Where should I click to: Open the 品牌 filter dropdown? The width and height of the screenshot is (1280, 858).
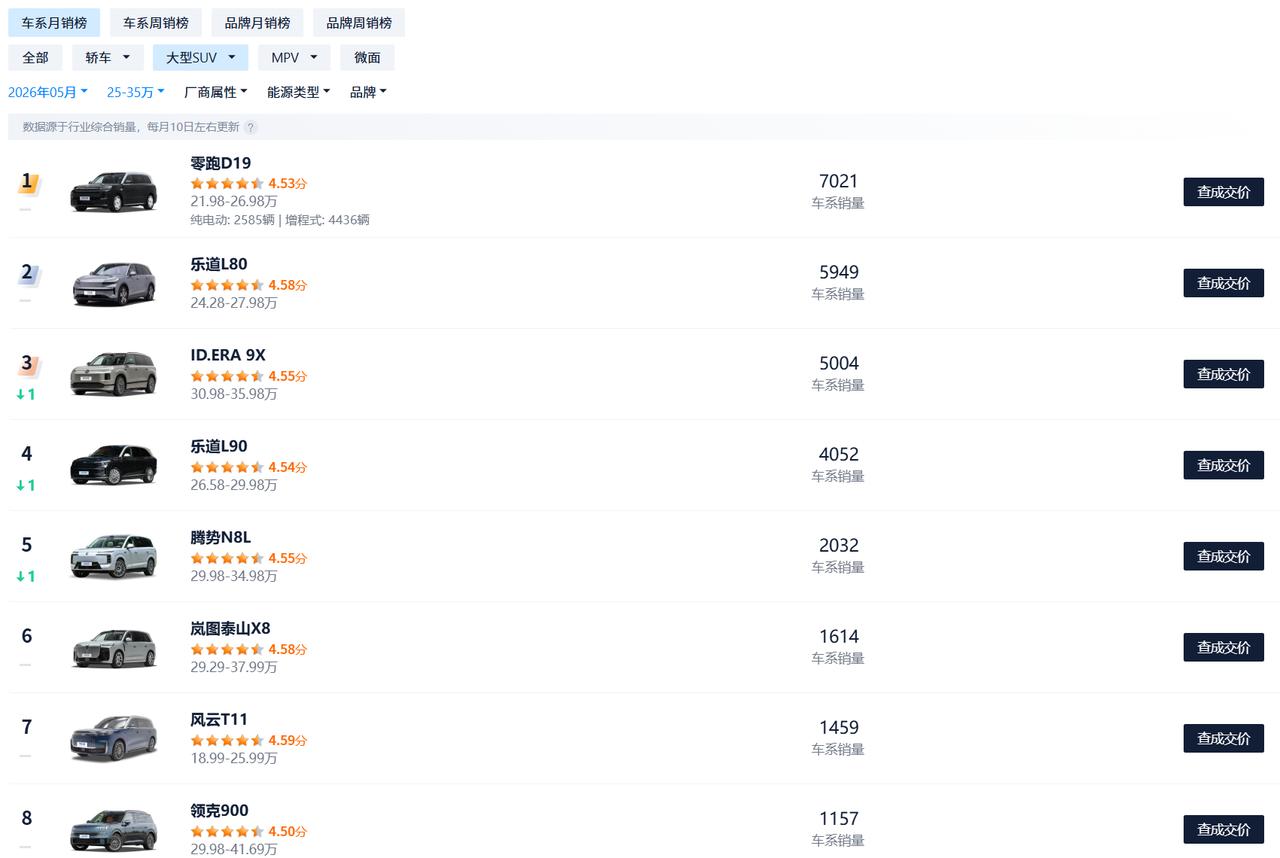coord(368,92)
